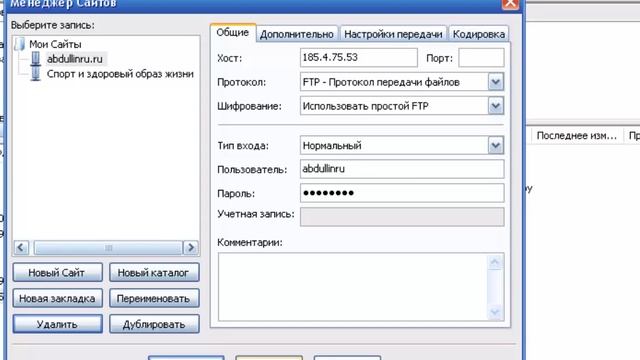Select the Мои Сайты root folder

click(x=55, y=44)
